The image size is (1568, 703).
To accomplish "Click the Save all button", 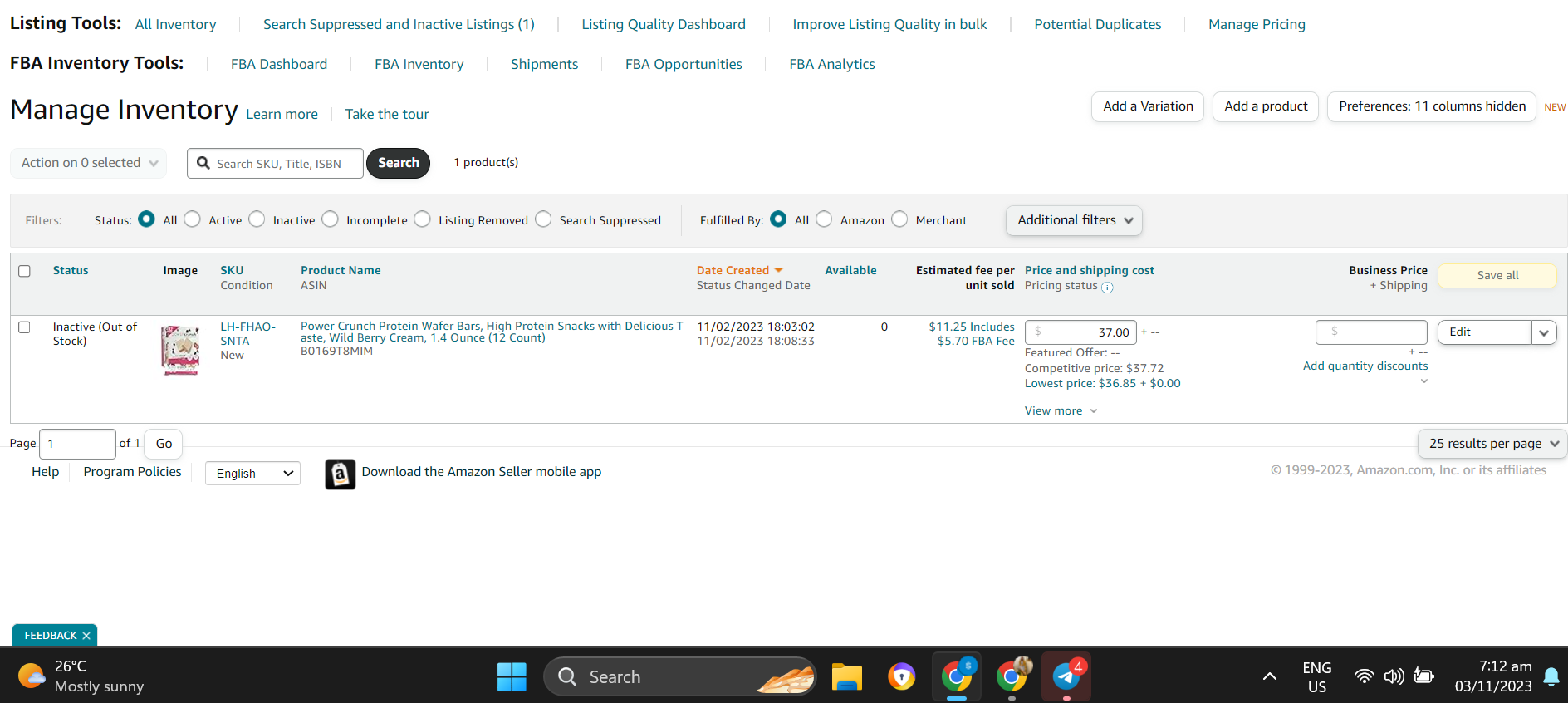I will tap(1497, 276).
